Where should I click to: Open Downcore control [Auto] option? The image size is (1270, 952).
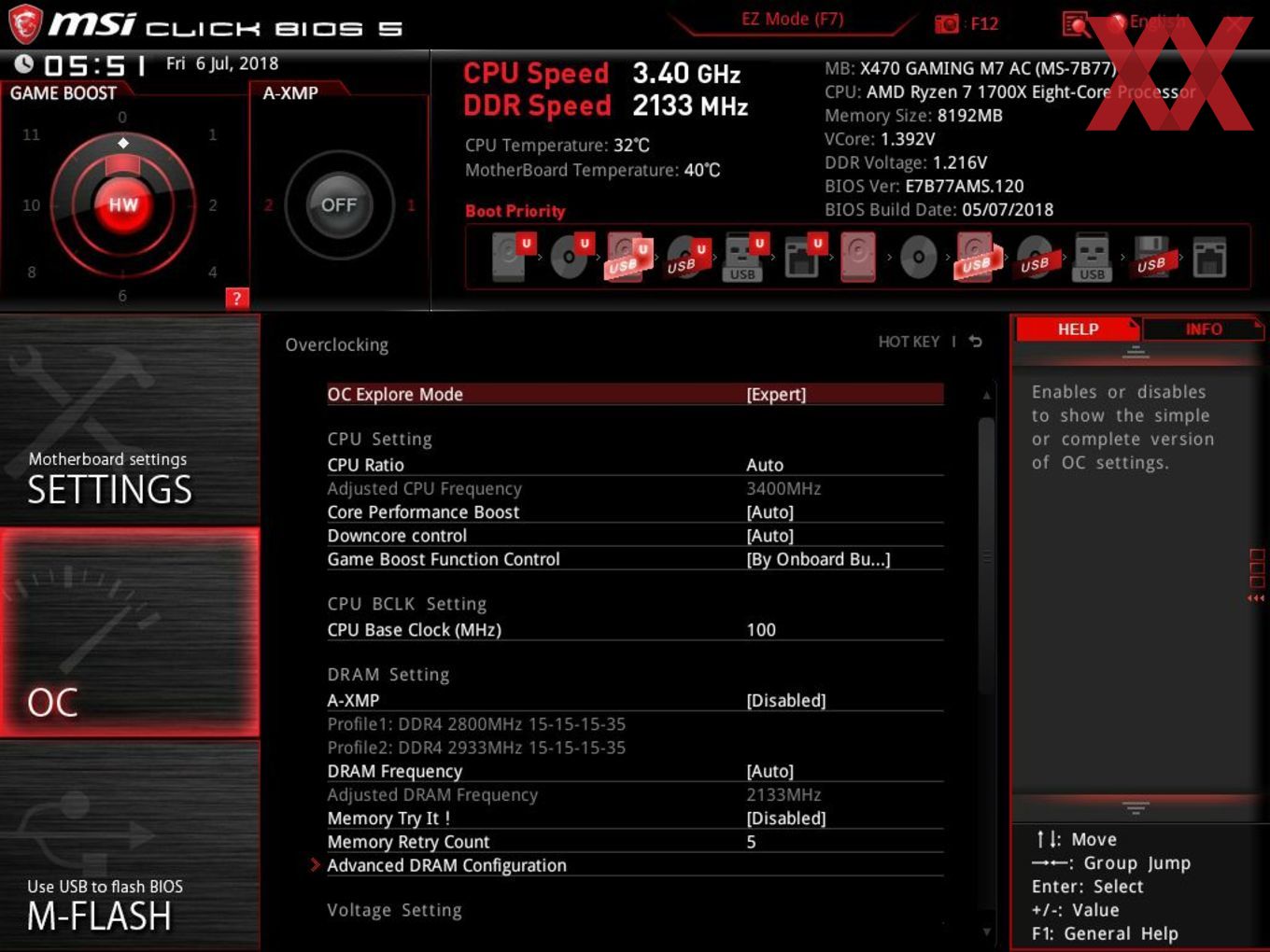[x=770, y=536]
